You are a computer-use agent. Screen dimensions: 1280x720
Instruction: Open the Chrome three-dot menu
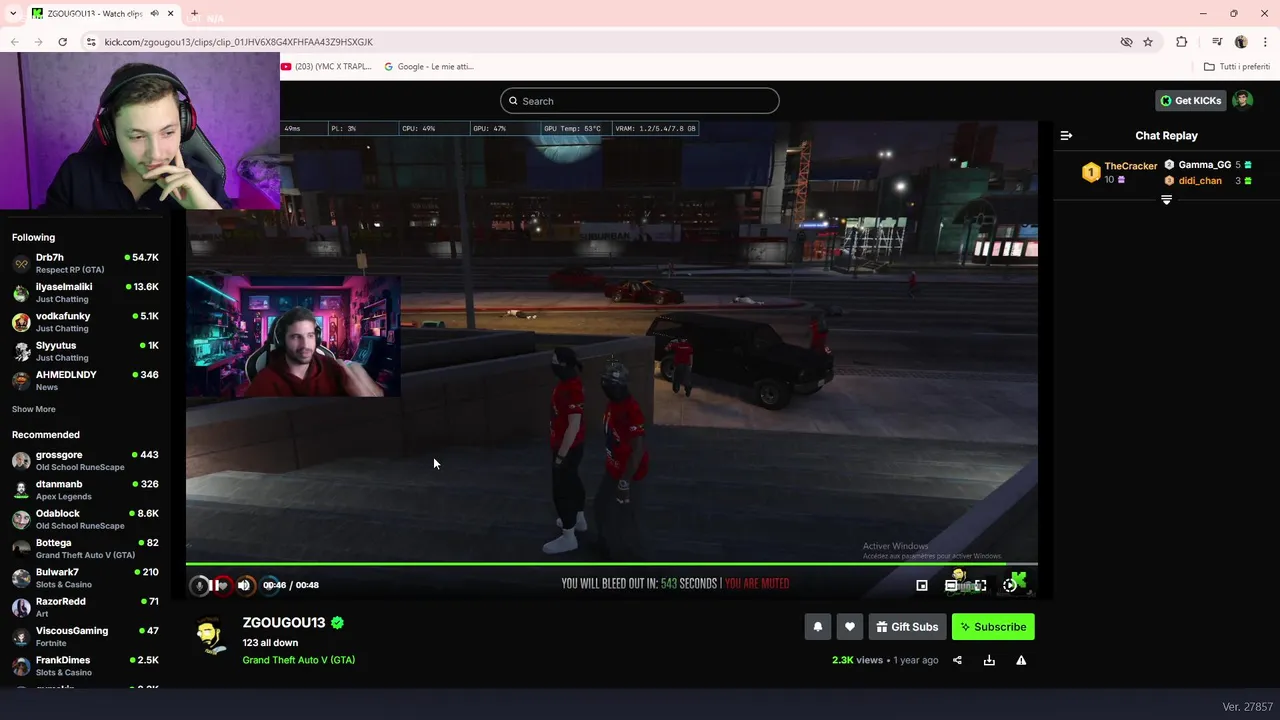point(1265,42)
